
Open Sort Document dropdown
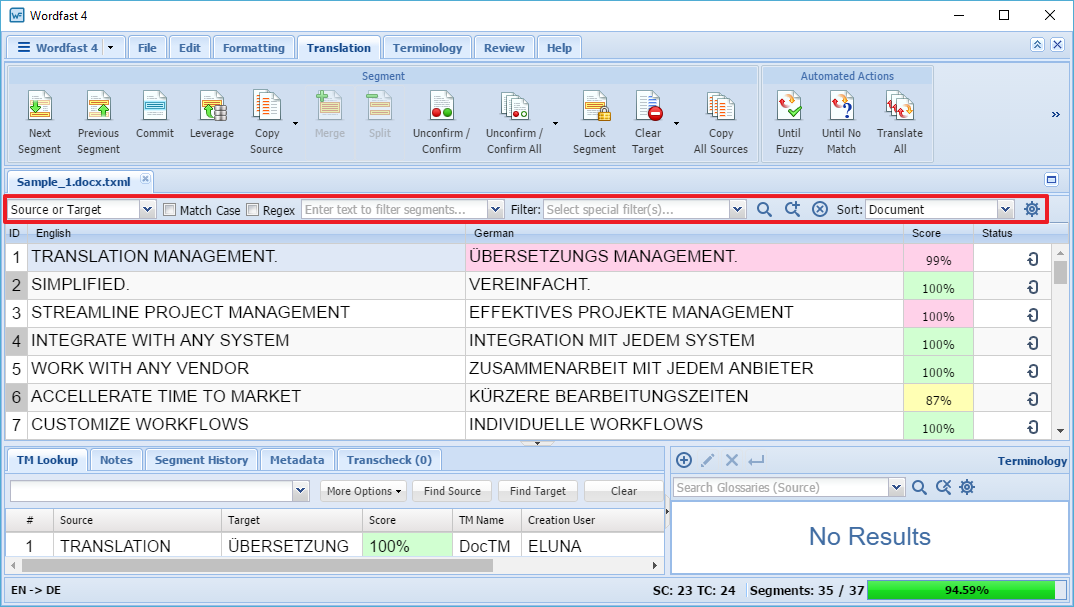1005,210
